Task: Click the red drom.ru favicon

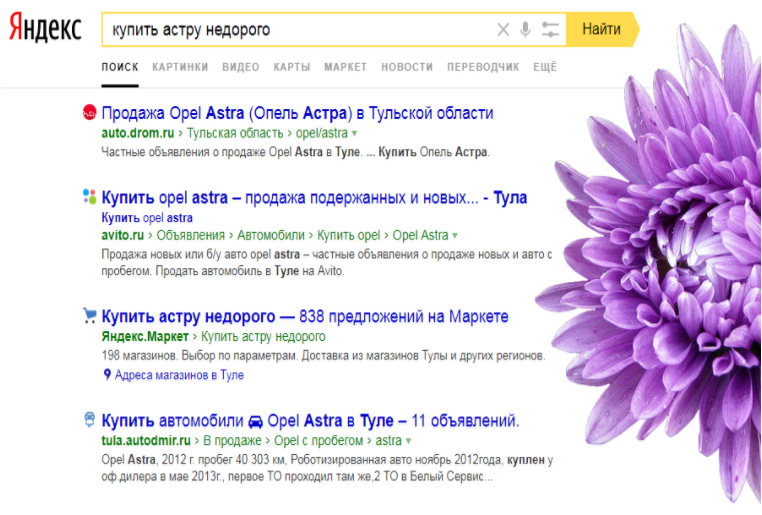Action: click(x=89, y=112)
